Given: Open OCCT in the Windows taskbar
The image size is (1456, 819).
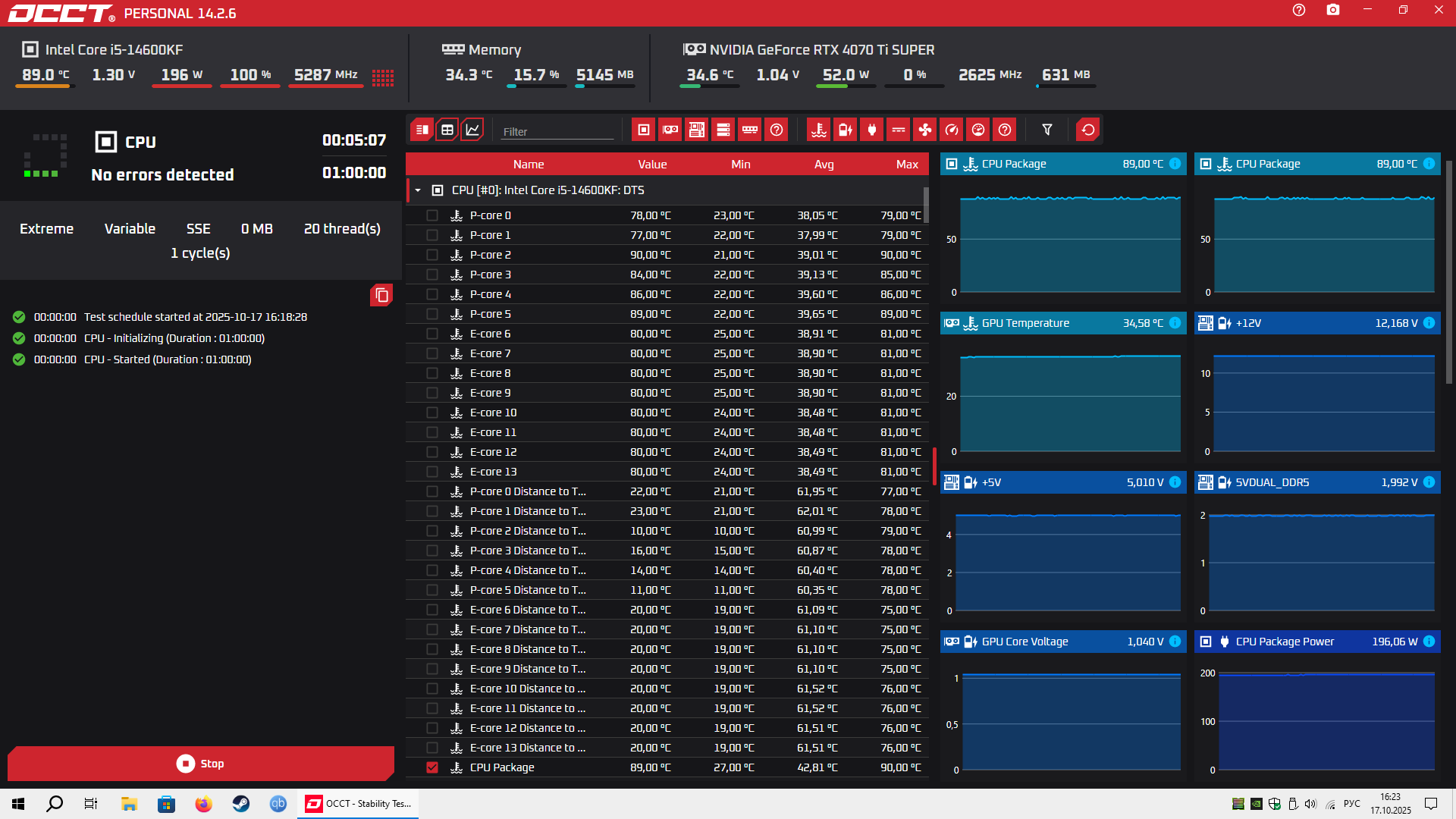Looking at the screenshot, I should [360, 804].
